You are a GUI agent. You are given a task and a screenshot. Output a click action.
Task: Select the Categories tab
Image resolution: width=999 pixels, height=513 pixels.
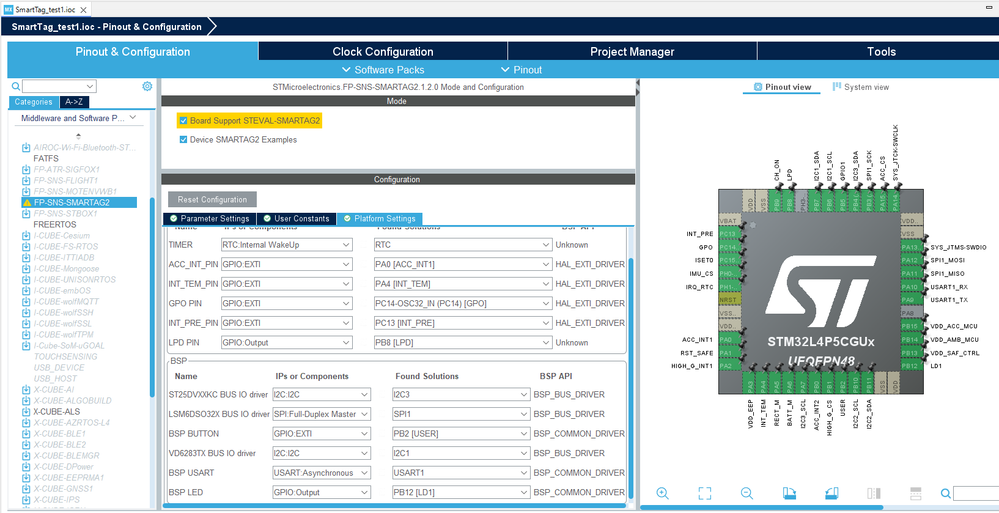tap(33, 102)
